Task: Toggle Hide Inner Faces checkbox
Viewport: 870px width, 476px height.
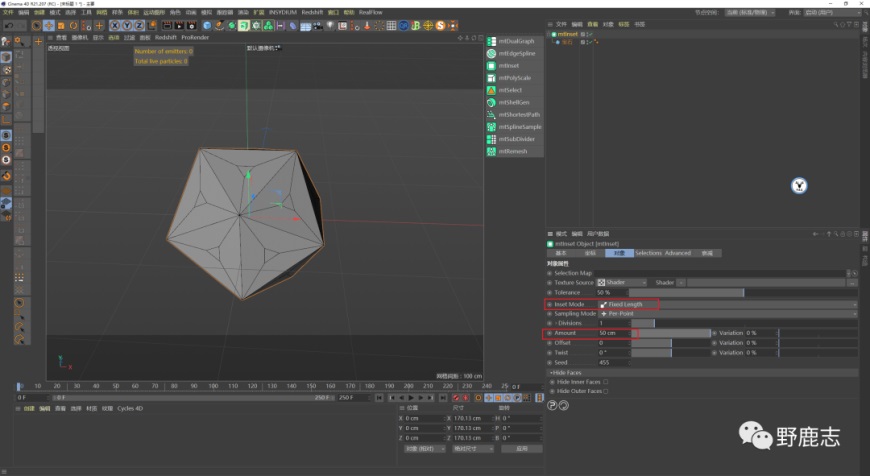Action: point(605,382)
